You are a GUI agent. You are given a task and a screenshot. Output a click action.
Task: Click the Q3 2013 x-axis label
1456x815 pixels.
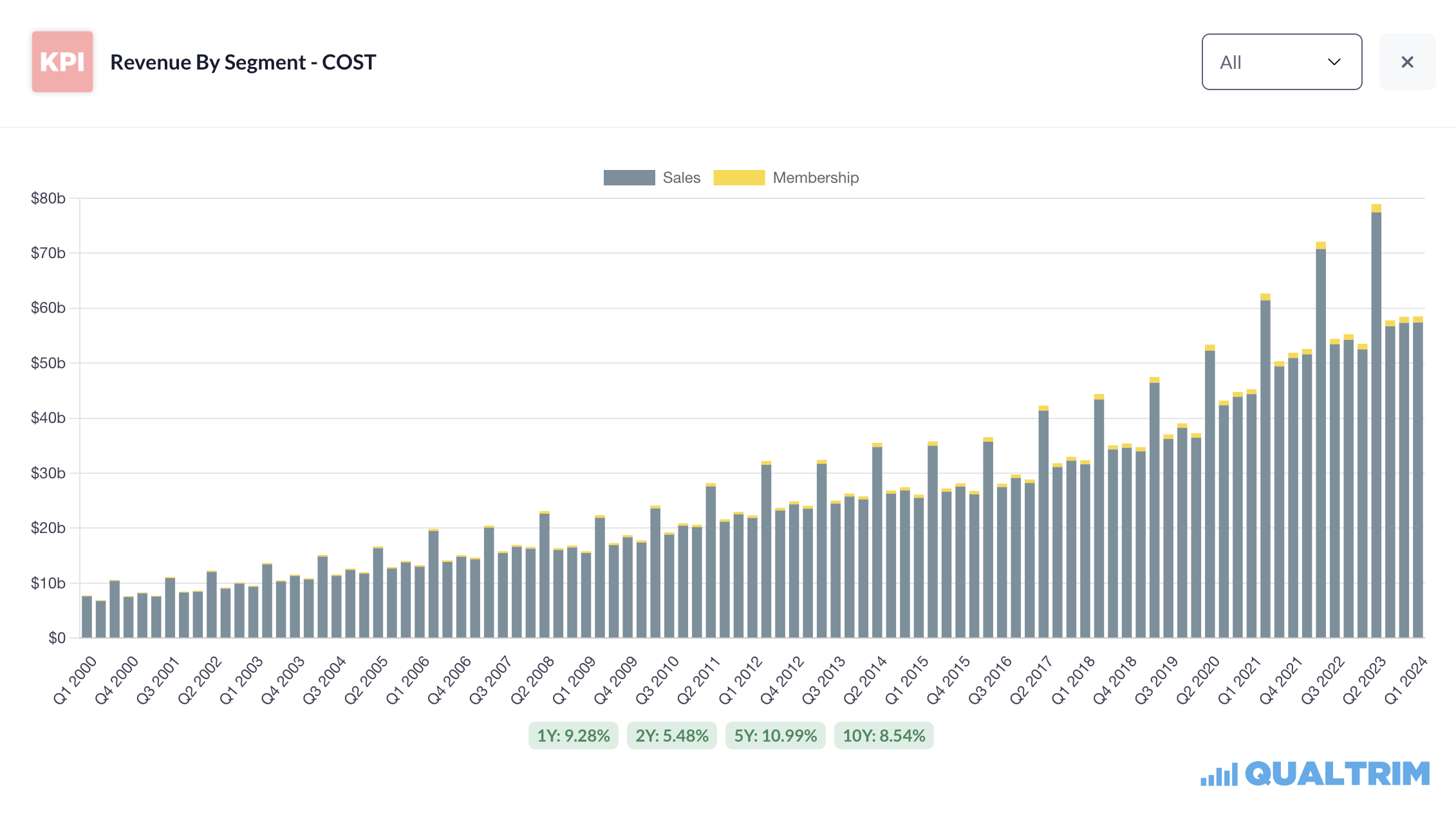[x=823, y=680]
